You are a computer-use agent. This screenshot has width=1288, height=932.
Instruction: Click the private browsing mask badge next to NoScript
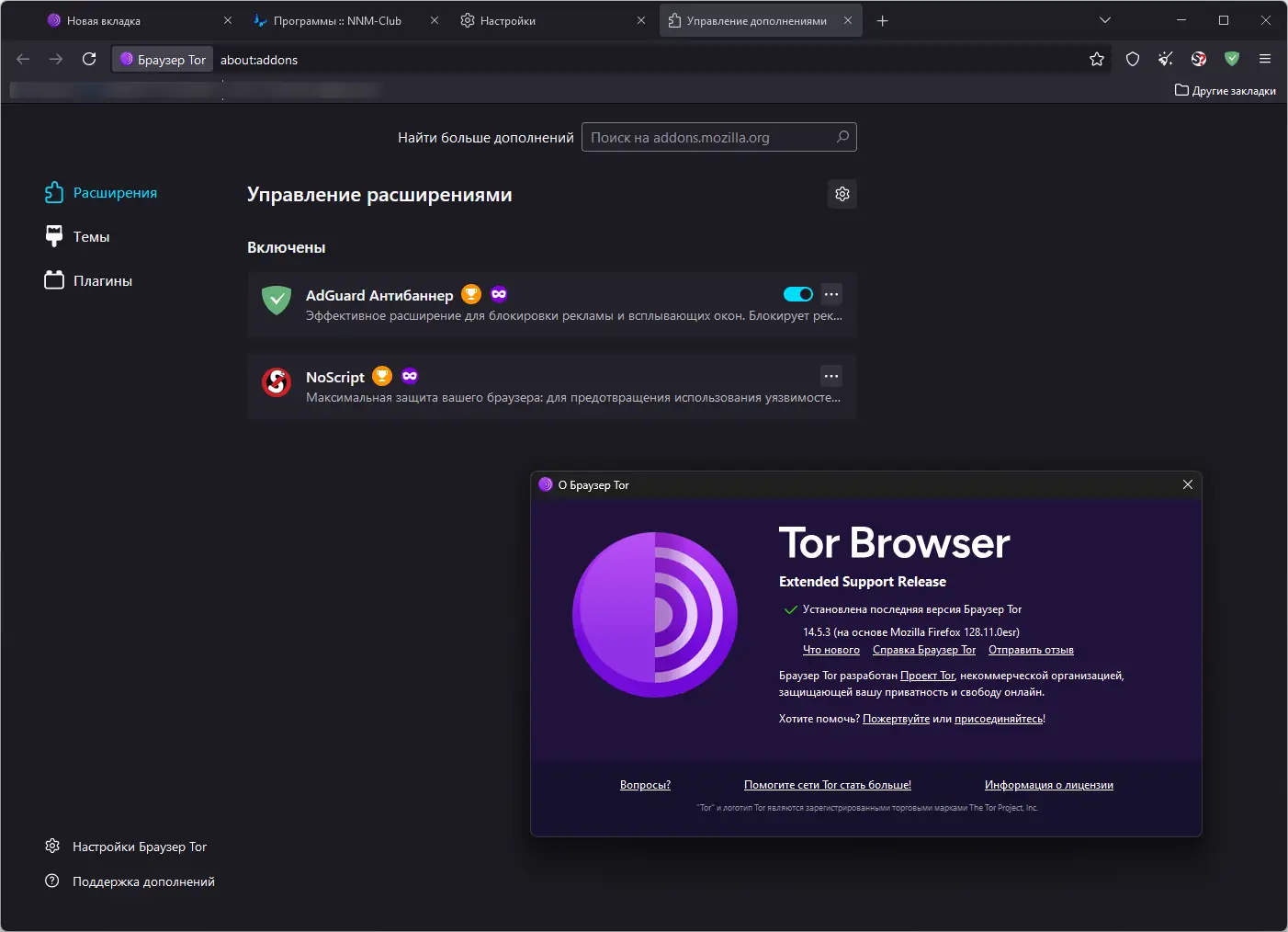click(x=410, y=376)
